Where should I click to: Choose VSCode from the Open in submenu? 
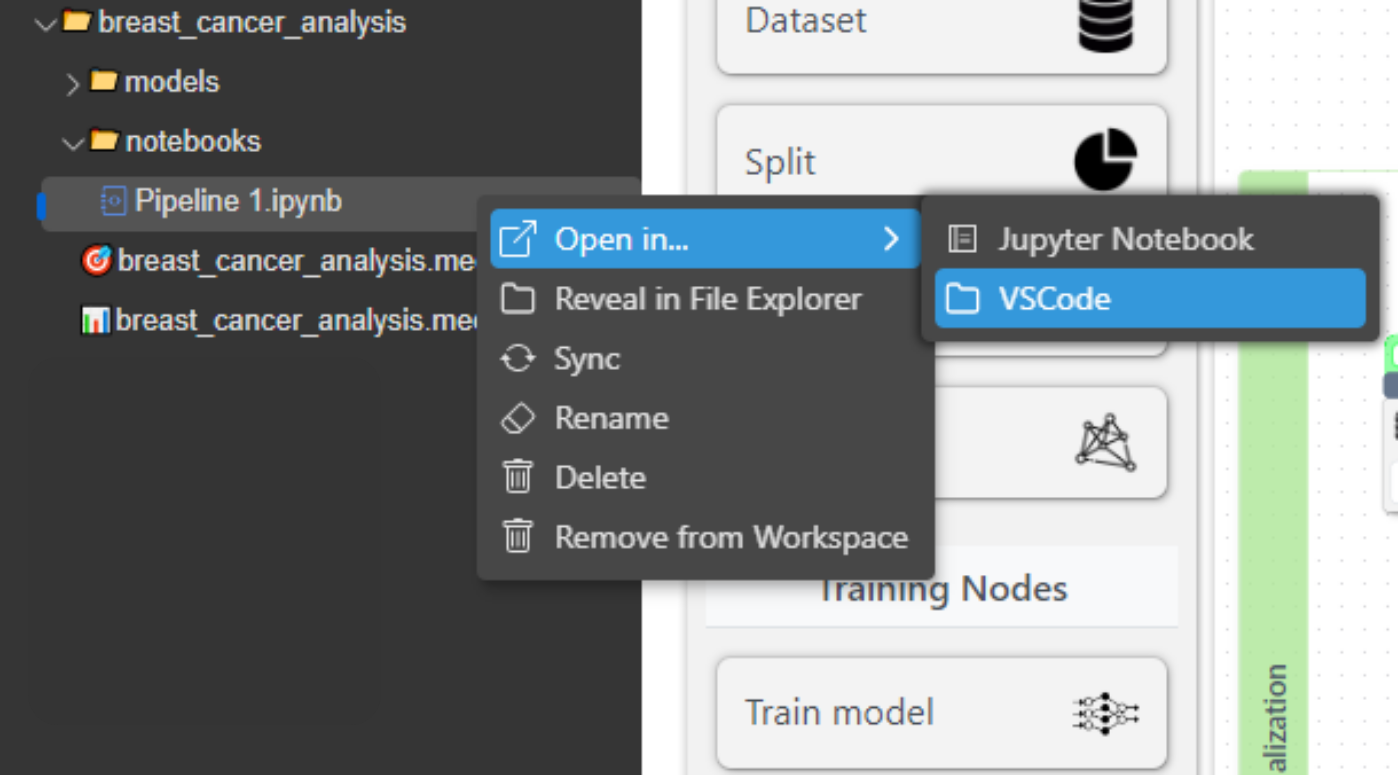click(1150, 299)
